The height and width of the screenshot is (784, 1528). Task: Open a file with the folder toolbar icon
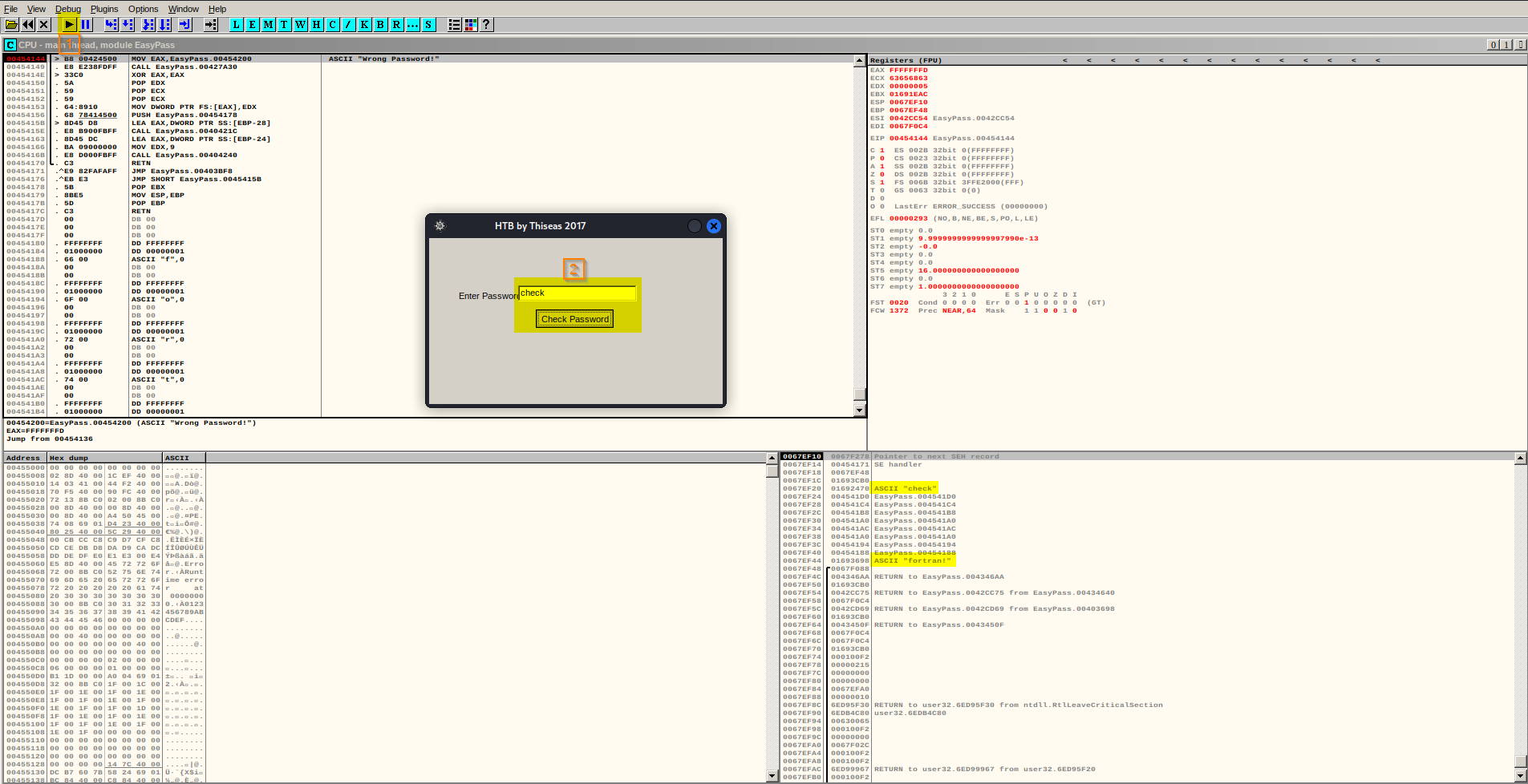pos(12,25)
